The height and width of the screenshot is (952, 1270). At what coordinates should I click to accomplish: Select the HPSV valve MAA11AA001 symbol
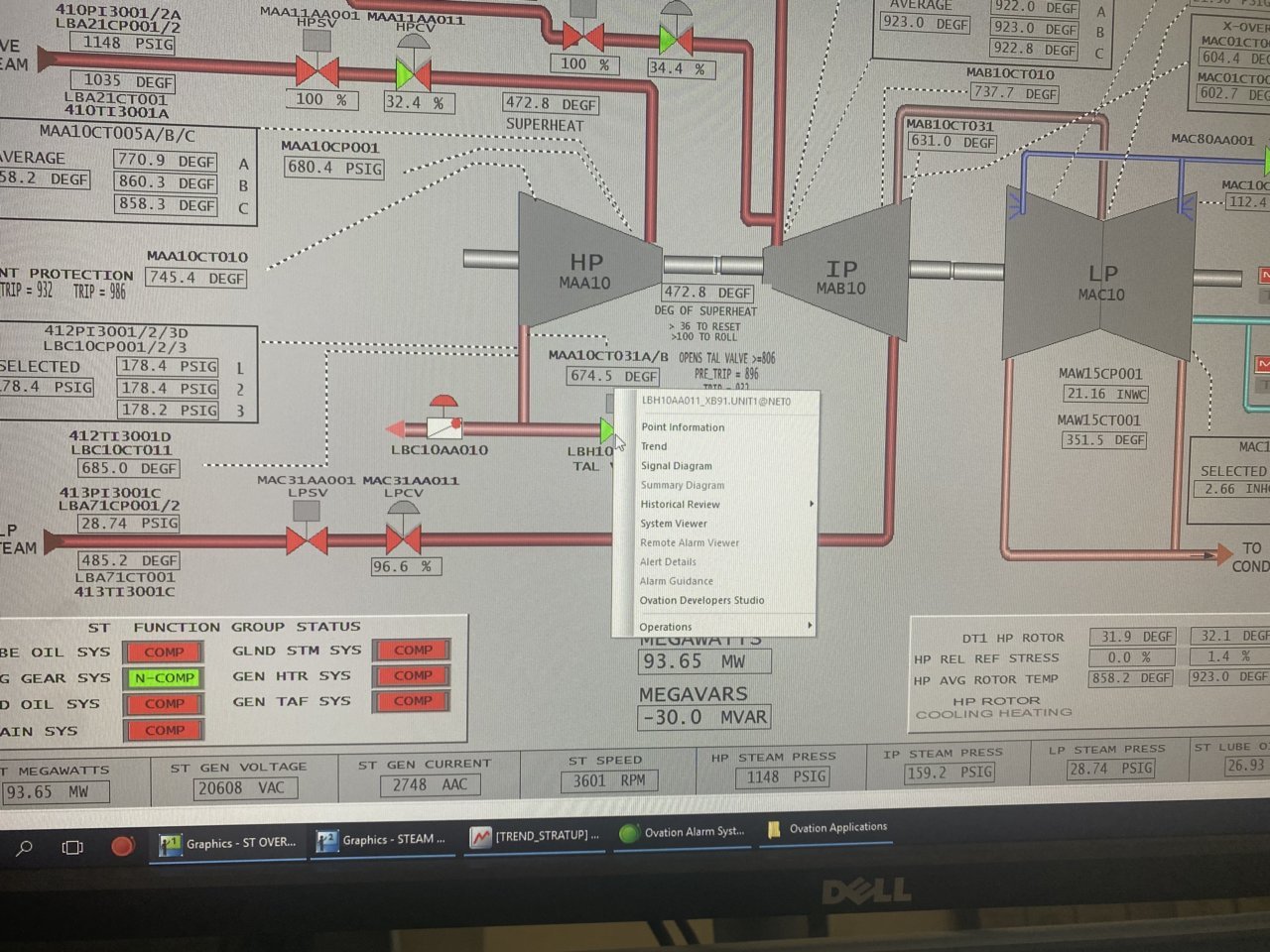(317, 71)
